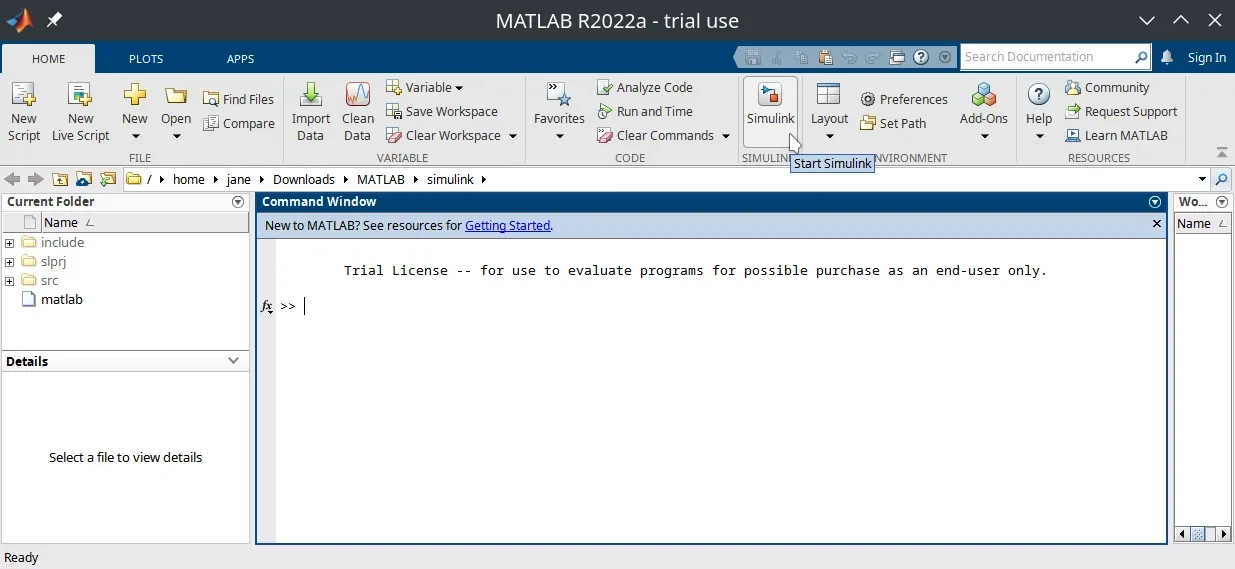Expand the include folder

[x=10, y=243]
